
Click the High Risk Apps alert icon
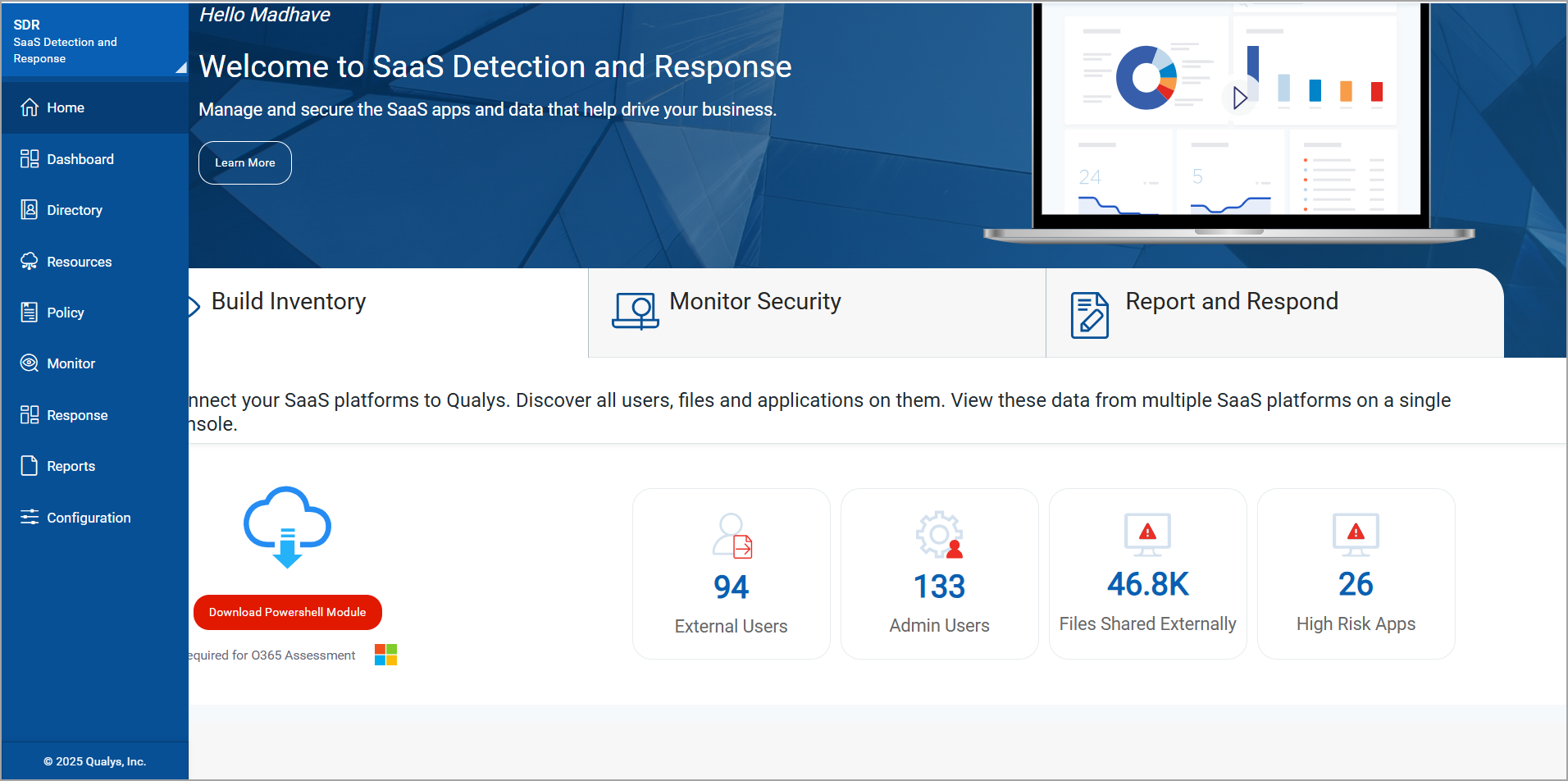1356,534
